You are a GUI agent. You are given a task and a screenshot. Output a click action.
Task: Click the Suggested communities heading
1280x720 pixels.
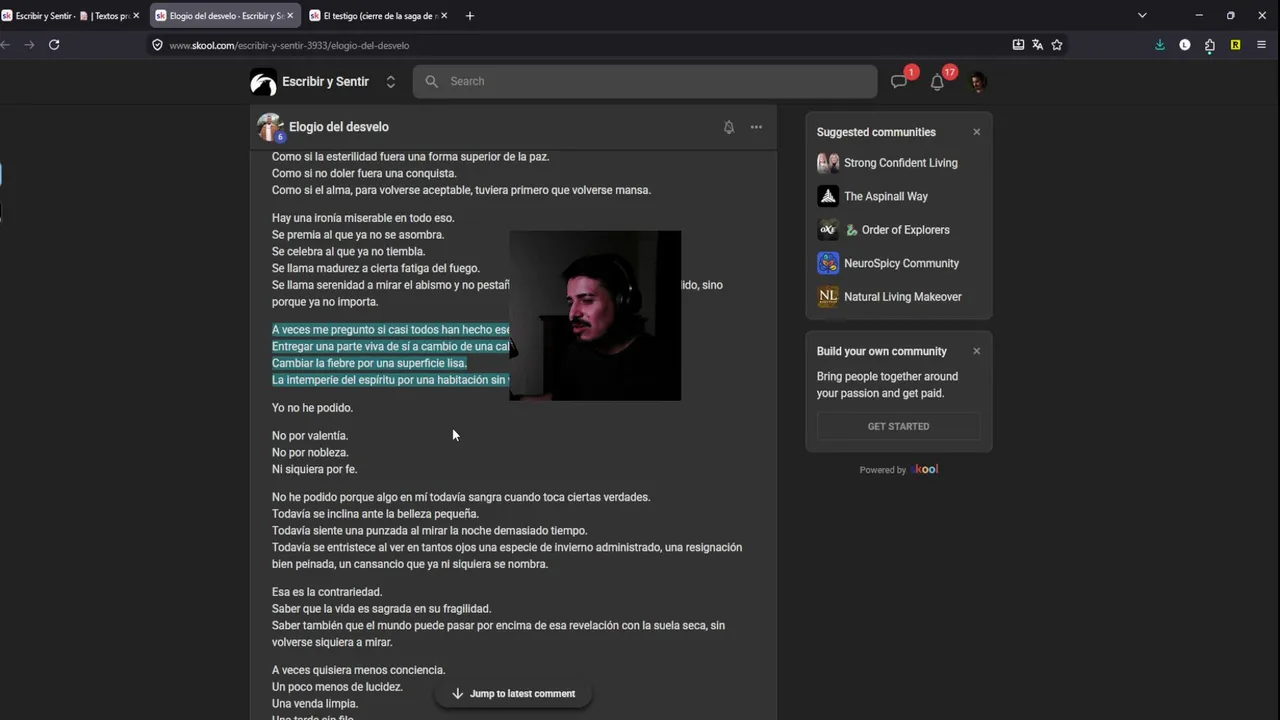click(876, 132)
